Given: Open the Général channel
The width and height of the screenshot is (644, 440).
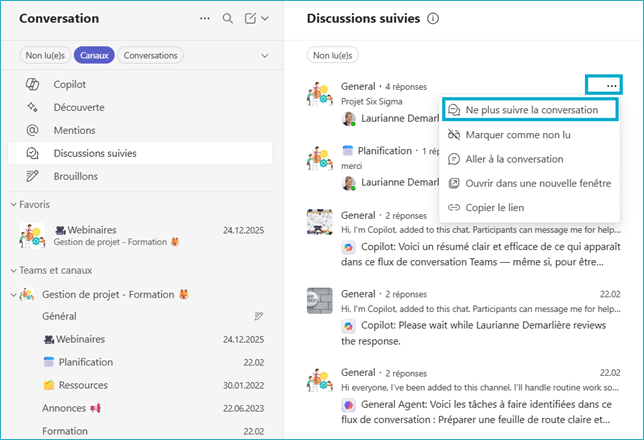Looking at the screenshot, I should pos(140,316).
